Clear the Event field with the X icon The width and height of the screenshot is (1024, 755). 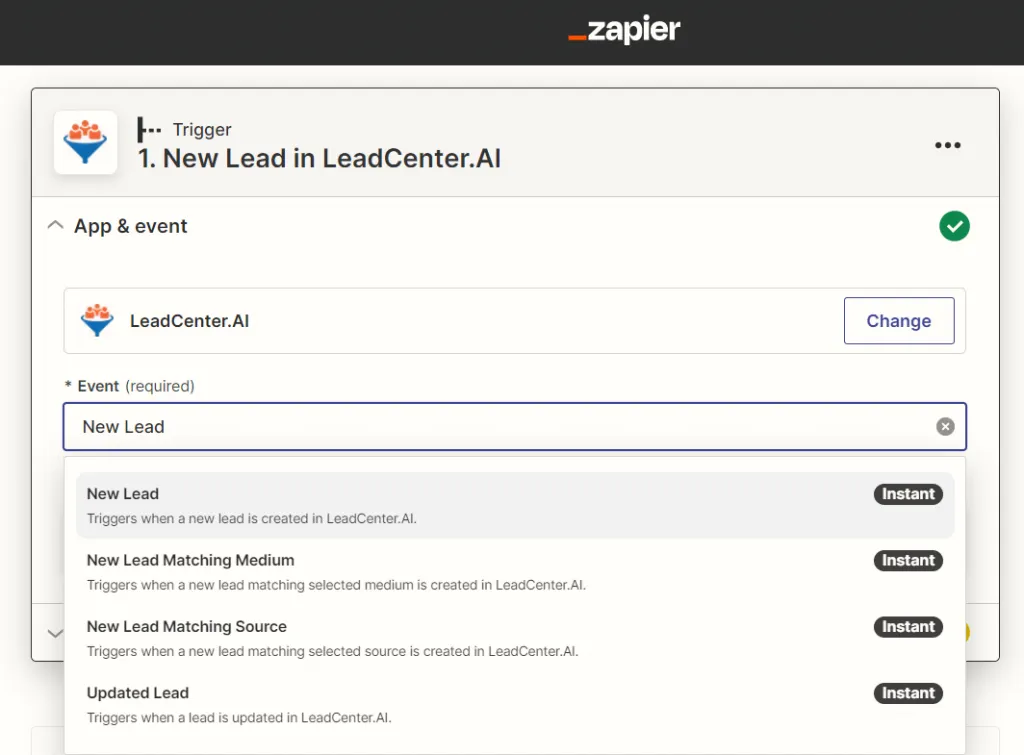point(945,426)
